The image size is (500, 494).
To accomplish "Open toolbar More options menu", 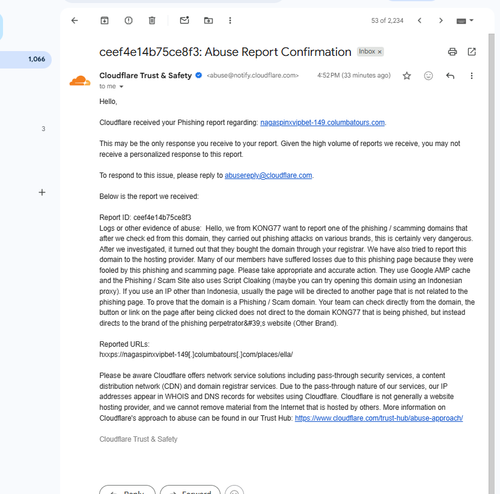I will pos(230,21).
